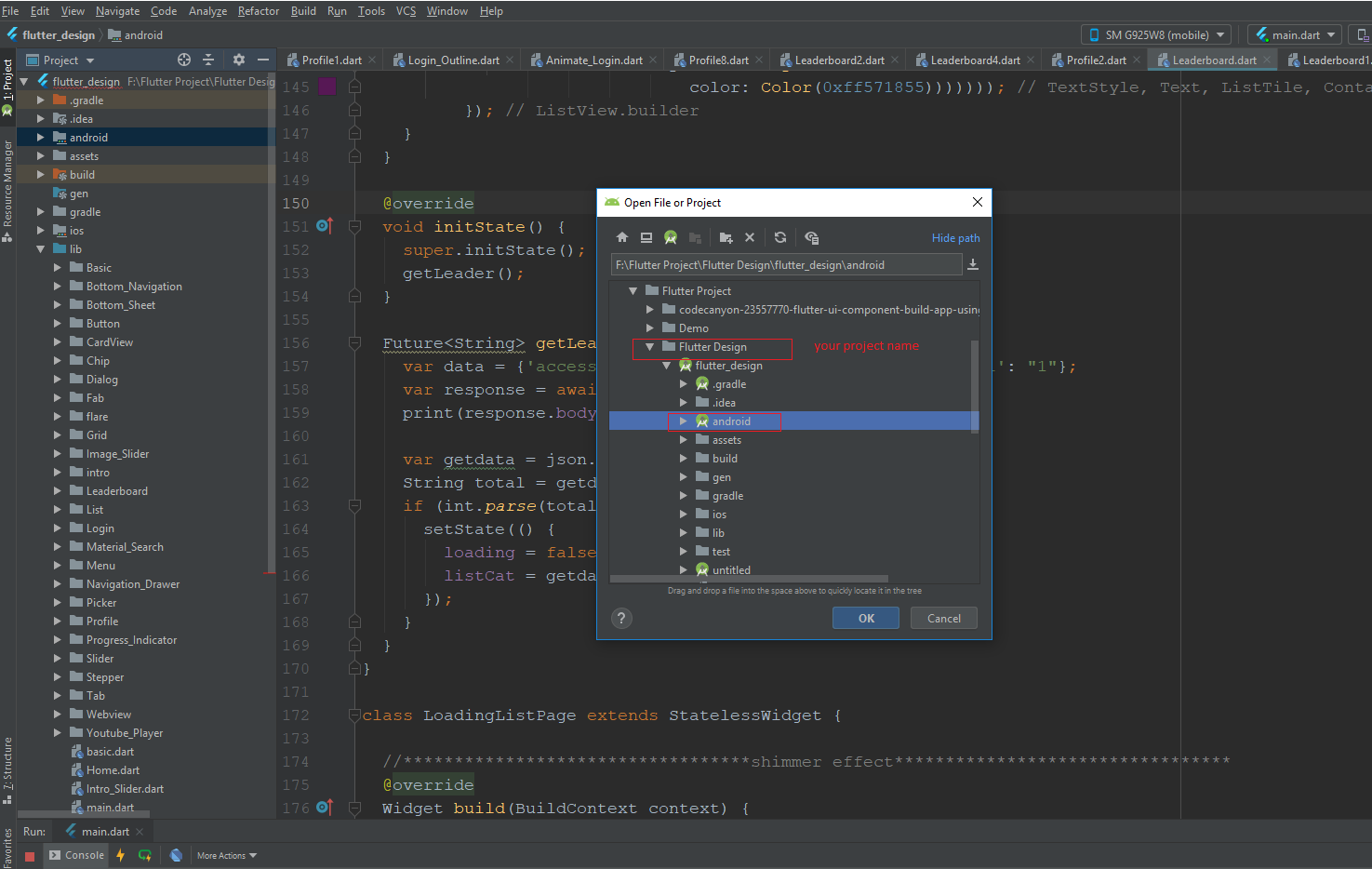Click override gutter icon on line 151

[324, 226]
